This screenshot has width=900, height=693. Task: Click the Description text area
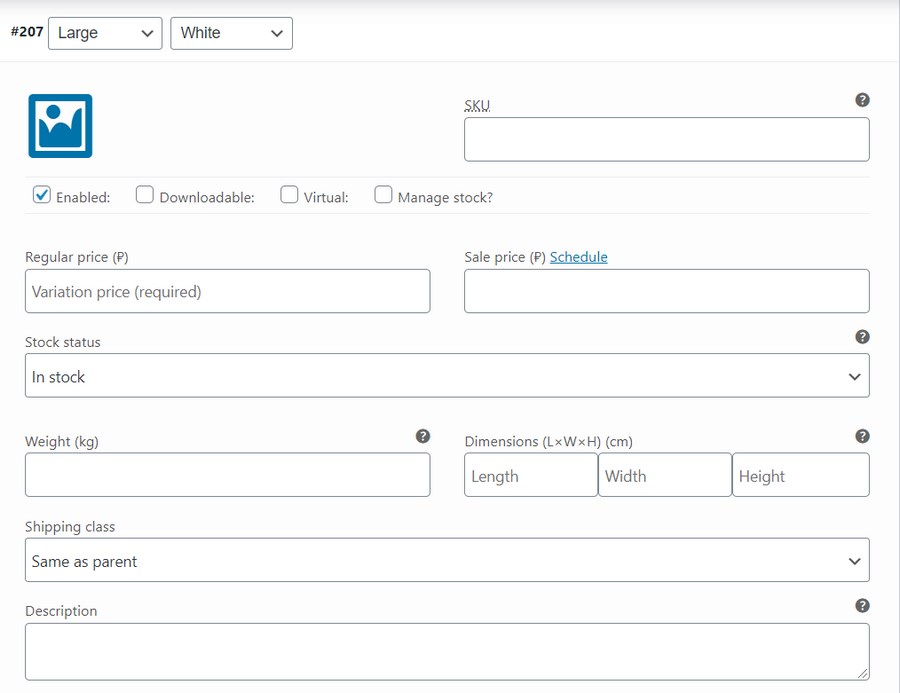click(x=447, y=652)
